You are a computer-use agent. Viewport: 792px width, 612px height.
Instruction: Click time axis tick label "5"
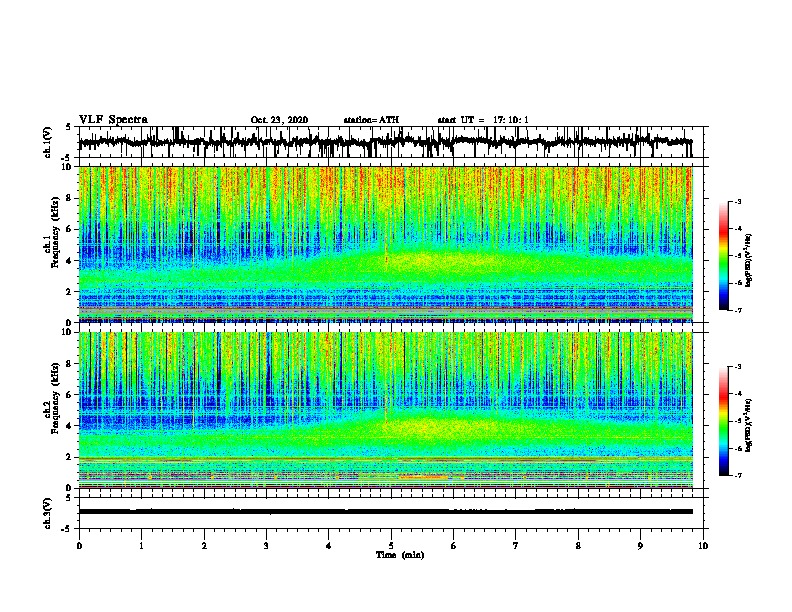pos(391,546)
